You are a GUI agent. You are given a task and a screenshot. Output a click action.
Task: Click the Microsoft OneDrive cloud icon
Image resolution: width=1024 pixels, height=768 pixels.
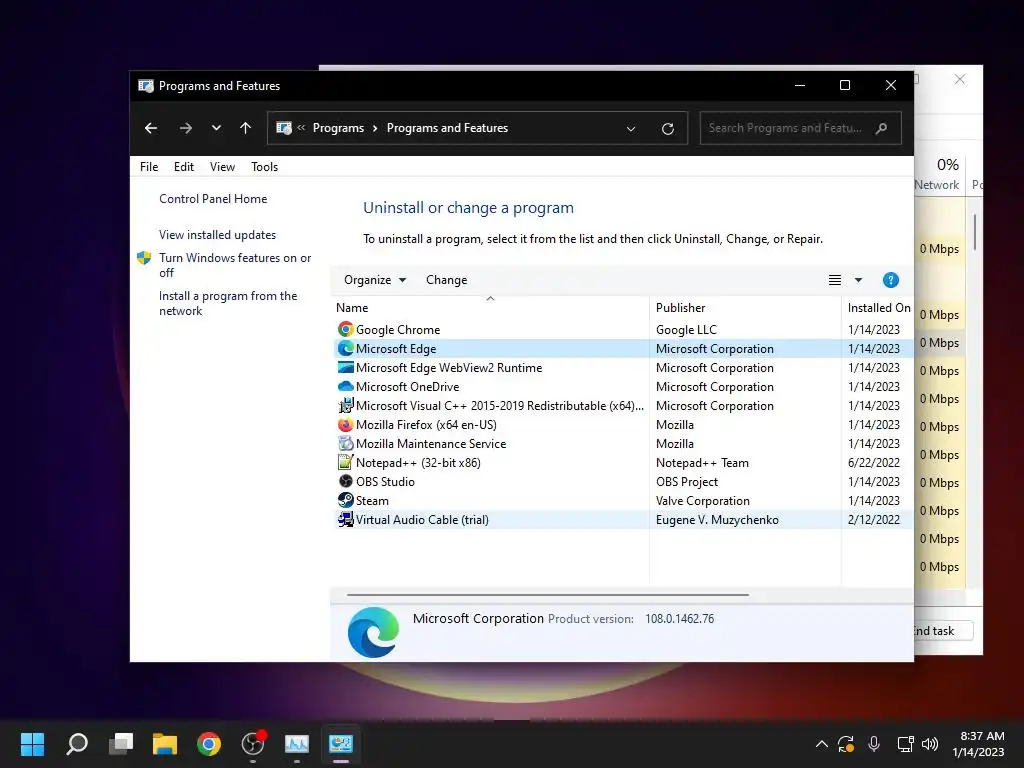[345, 387]
